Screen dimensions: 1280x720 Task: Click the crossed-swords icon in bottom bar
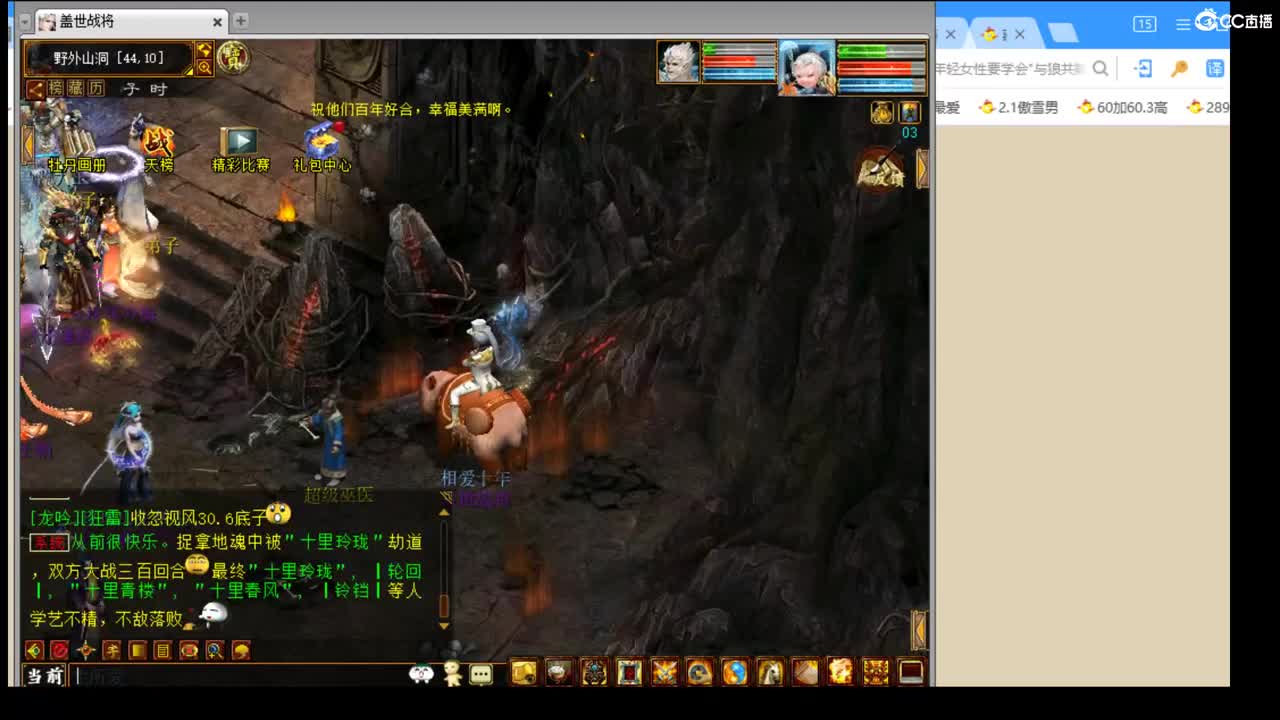664,672
